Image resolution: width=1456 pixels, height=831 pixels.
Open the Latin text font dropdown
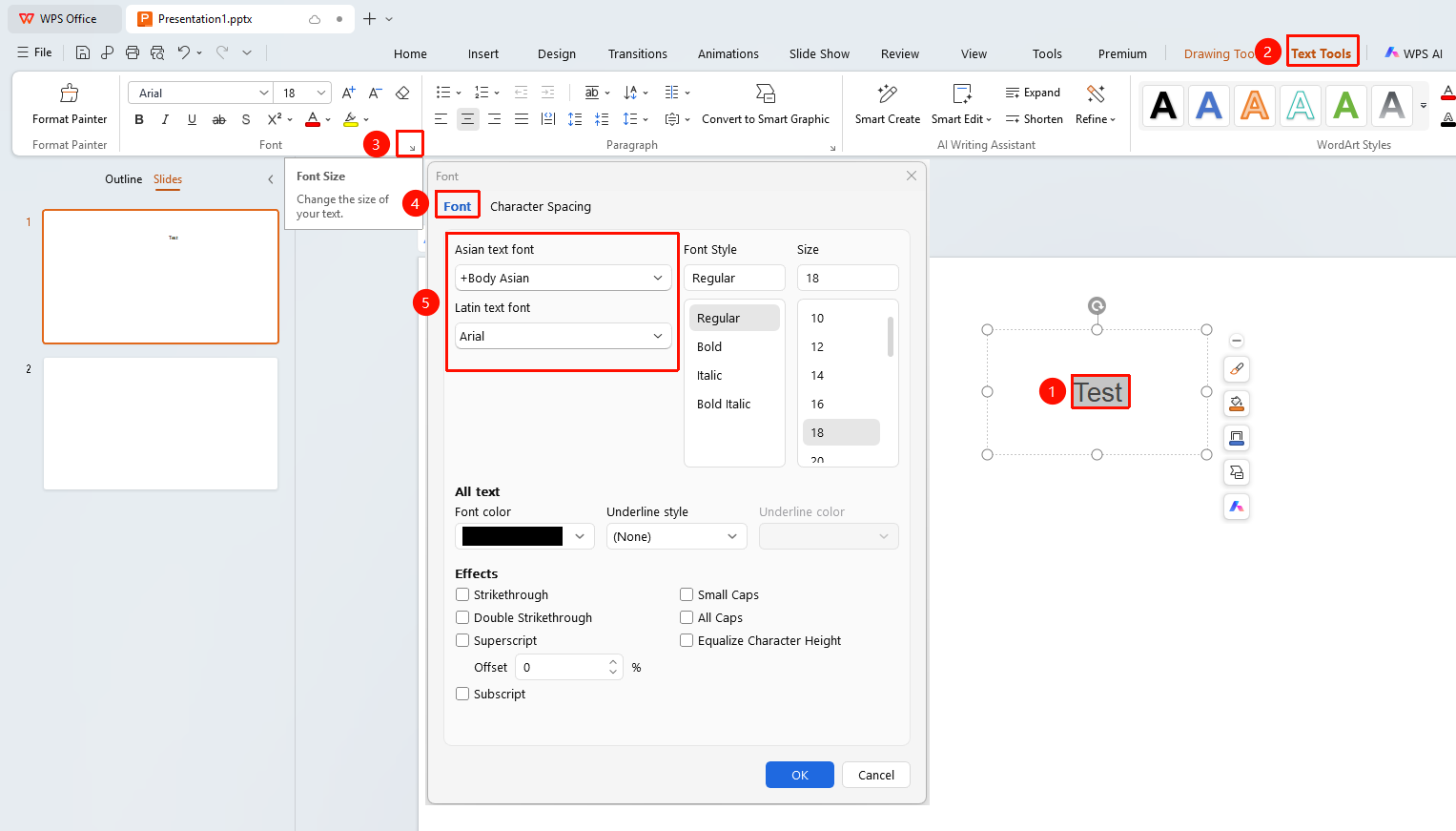[564, 336]
